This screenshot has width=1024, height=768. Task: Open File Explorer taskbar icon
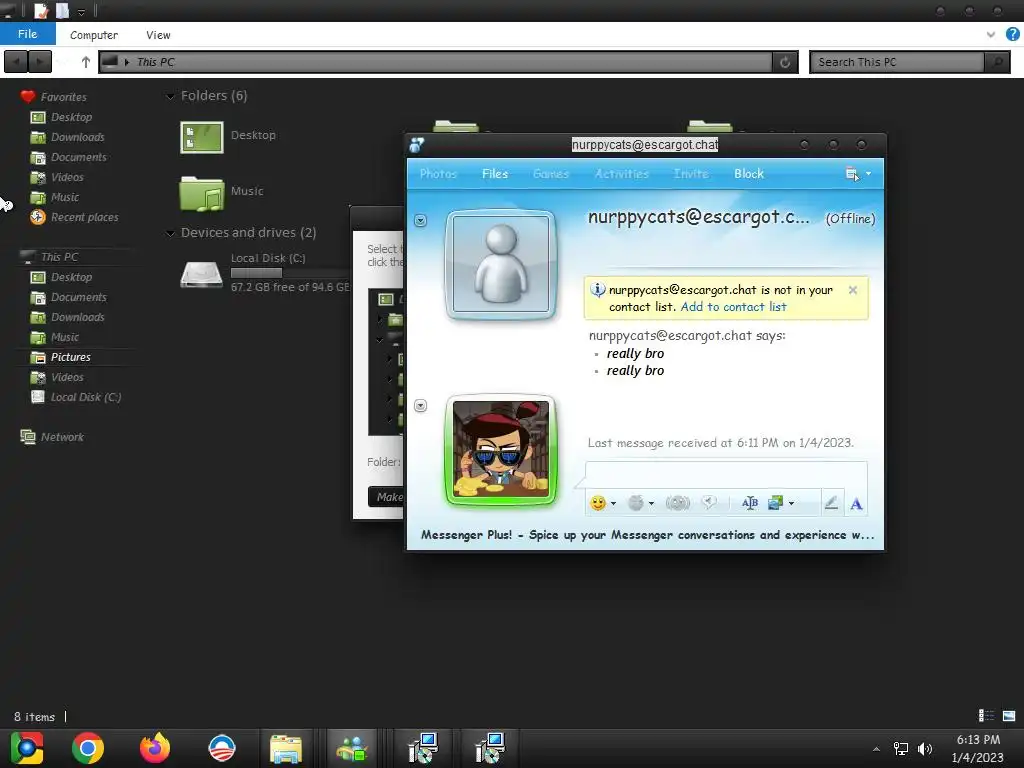[285, 748]
